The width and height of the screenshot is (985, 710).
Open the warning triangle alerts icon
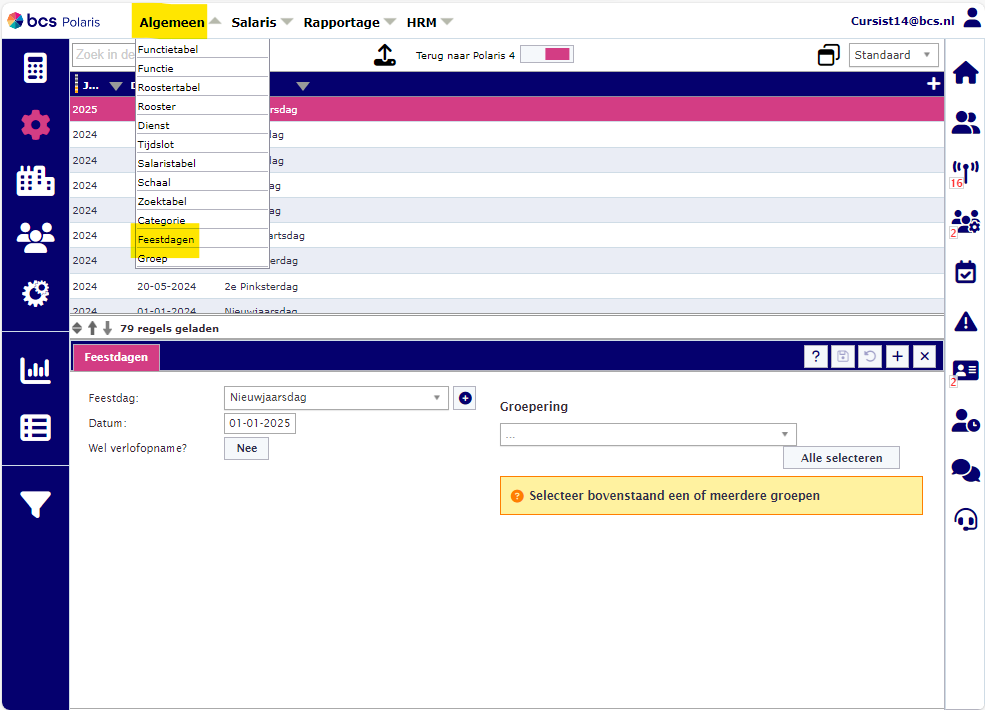pyautogui.click(x=966, y=322)
